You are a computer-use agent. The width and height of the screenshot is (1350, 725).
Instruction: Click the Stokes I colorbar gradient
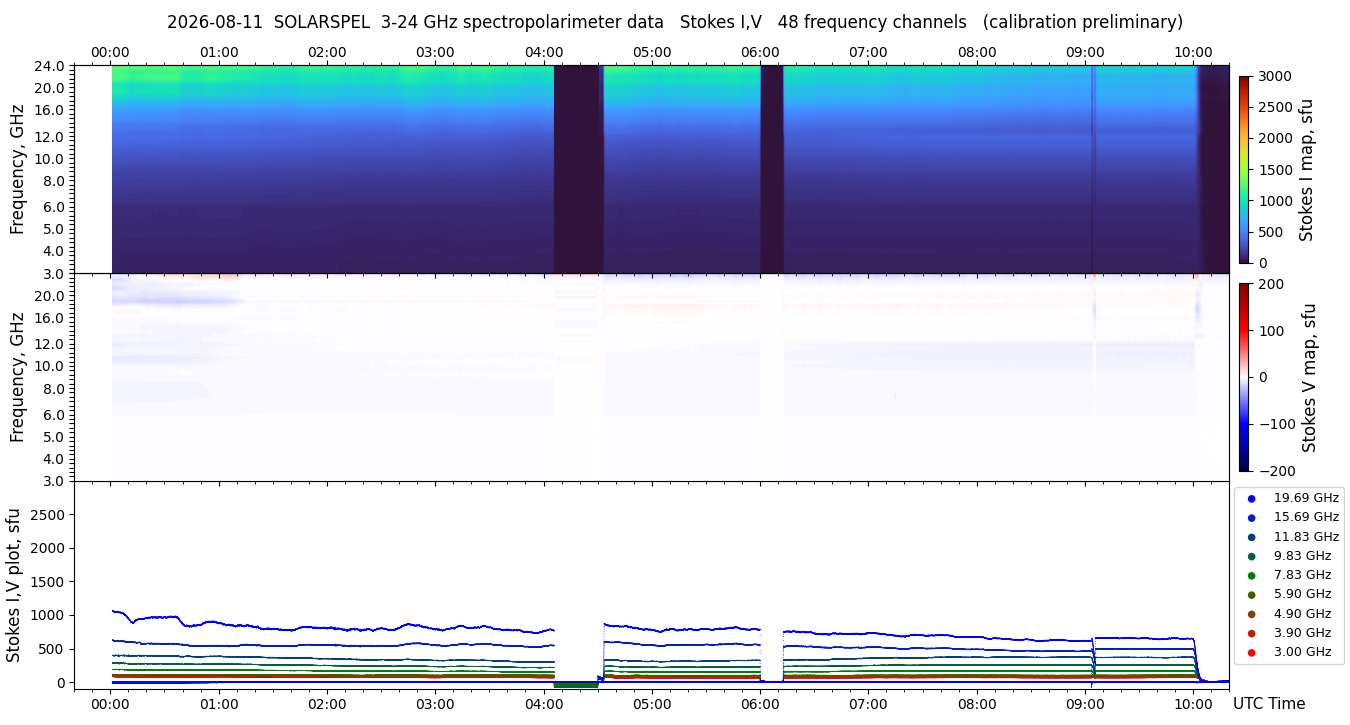1244,170
